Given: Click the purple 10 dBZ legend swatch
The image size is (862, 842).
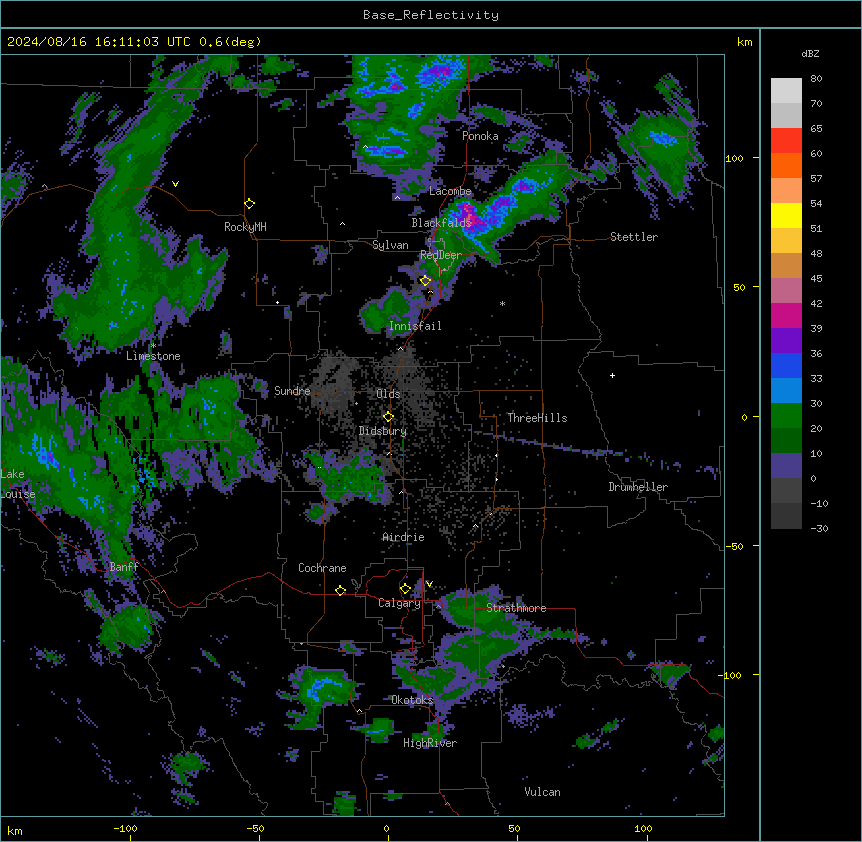Looking at the screenshot, I should (x=786, y=466).
